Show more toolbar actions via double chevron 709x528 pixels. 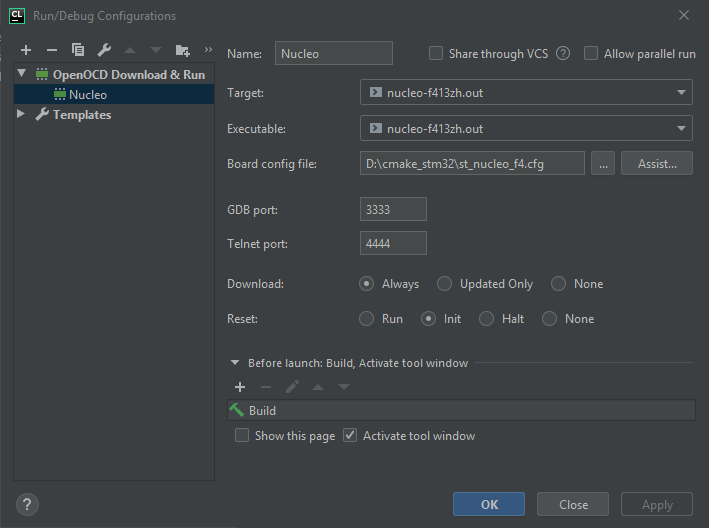pos(208,49)
